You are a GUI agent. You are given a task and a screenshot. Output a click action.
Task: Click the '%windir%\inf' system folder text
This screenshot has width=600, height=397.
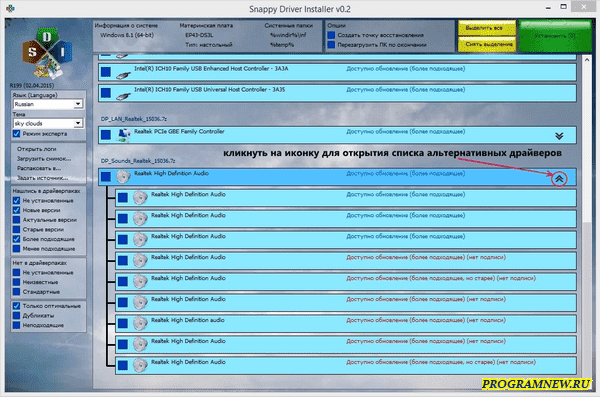[x=288, y=35]
